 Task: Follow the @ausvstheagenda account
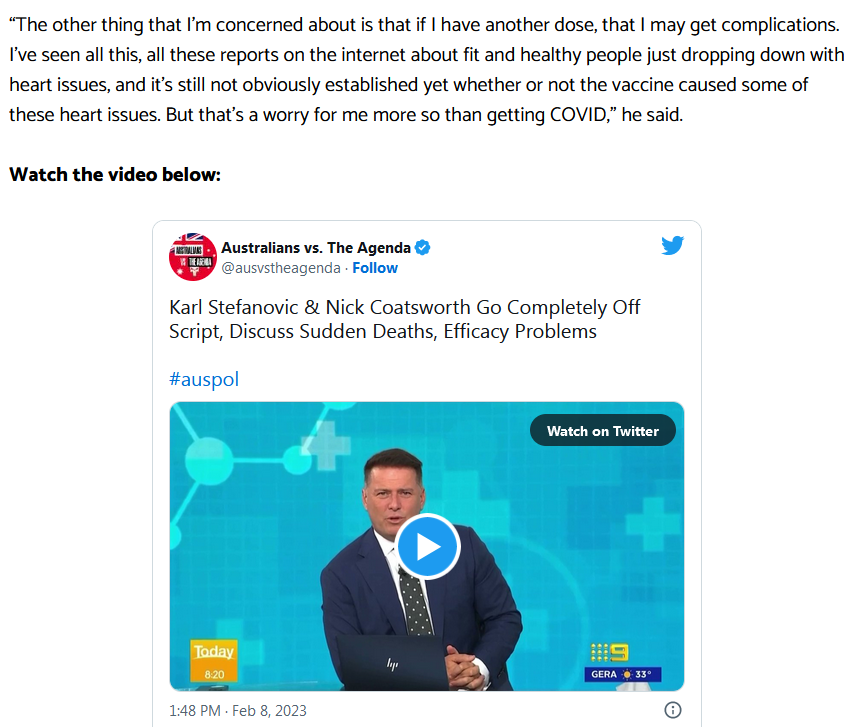(375, 268)
